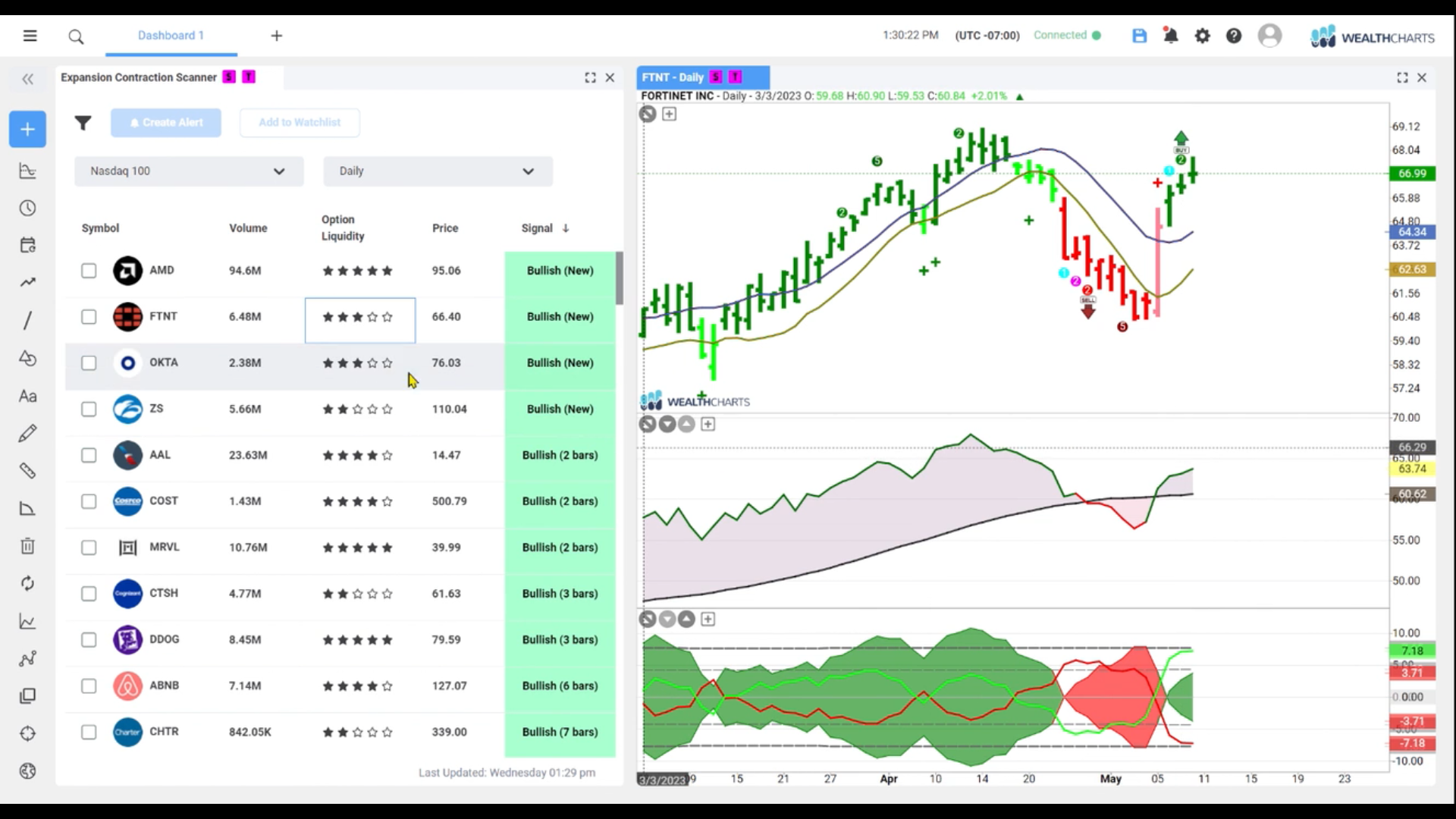The image size is (1456, 819).
Task: Move bottom indicator pane up
Action: (x=686, y=620)
